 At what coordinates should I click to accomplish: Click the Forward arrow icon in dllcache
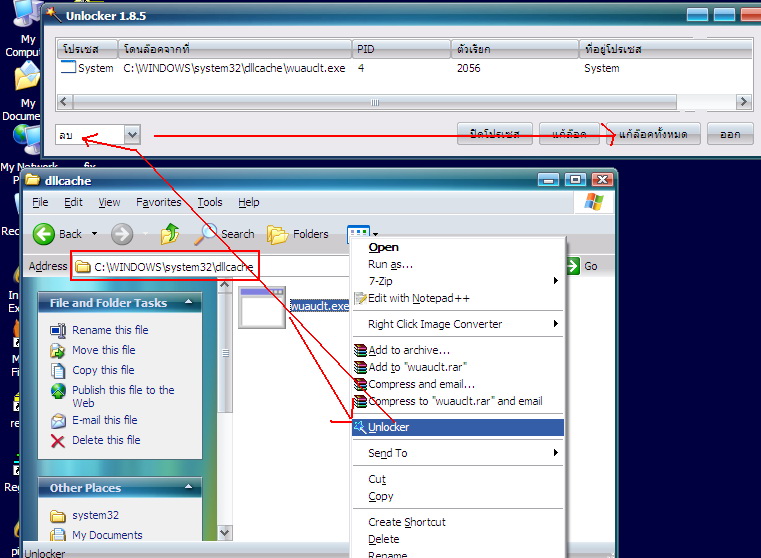pos(122,234)
